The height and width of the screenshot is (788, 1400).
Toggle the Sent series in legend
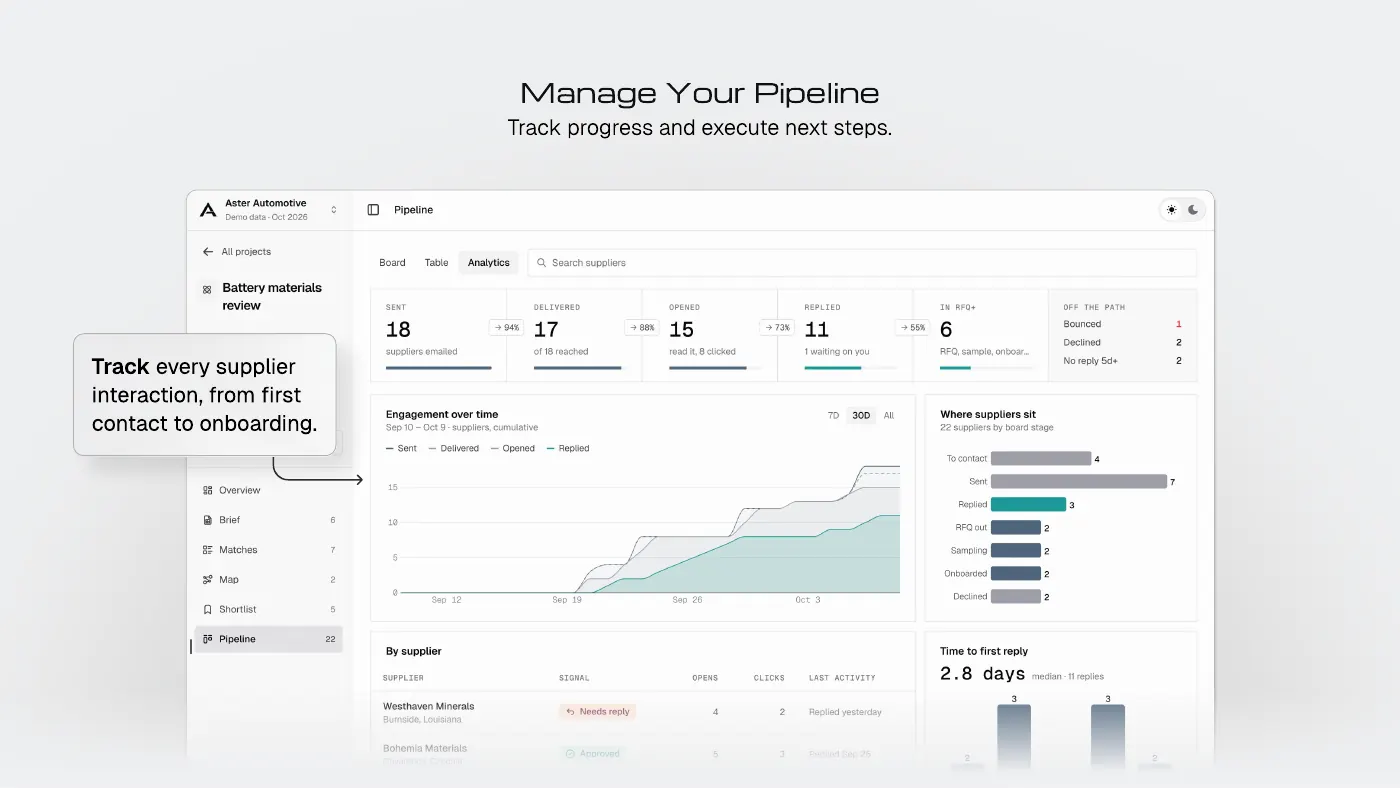click(401, 448)
